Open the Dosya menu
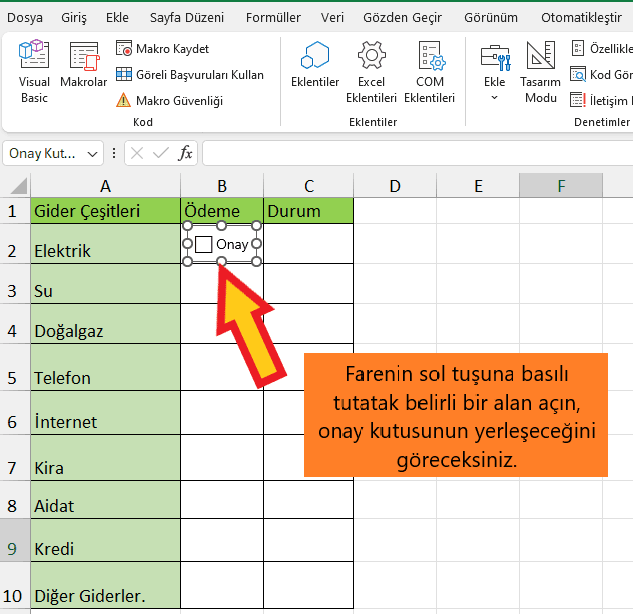 [25, 17]
